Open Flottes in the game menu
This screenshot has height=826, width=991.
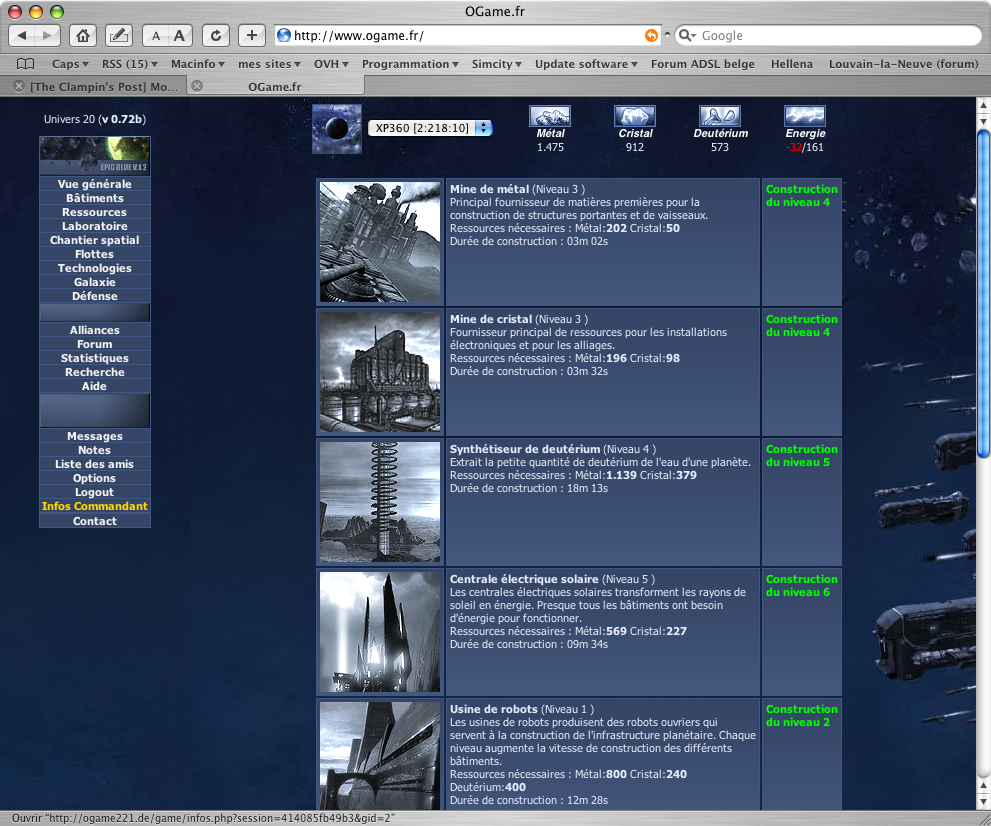95,254
